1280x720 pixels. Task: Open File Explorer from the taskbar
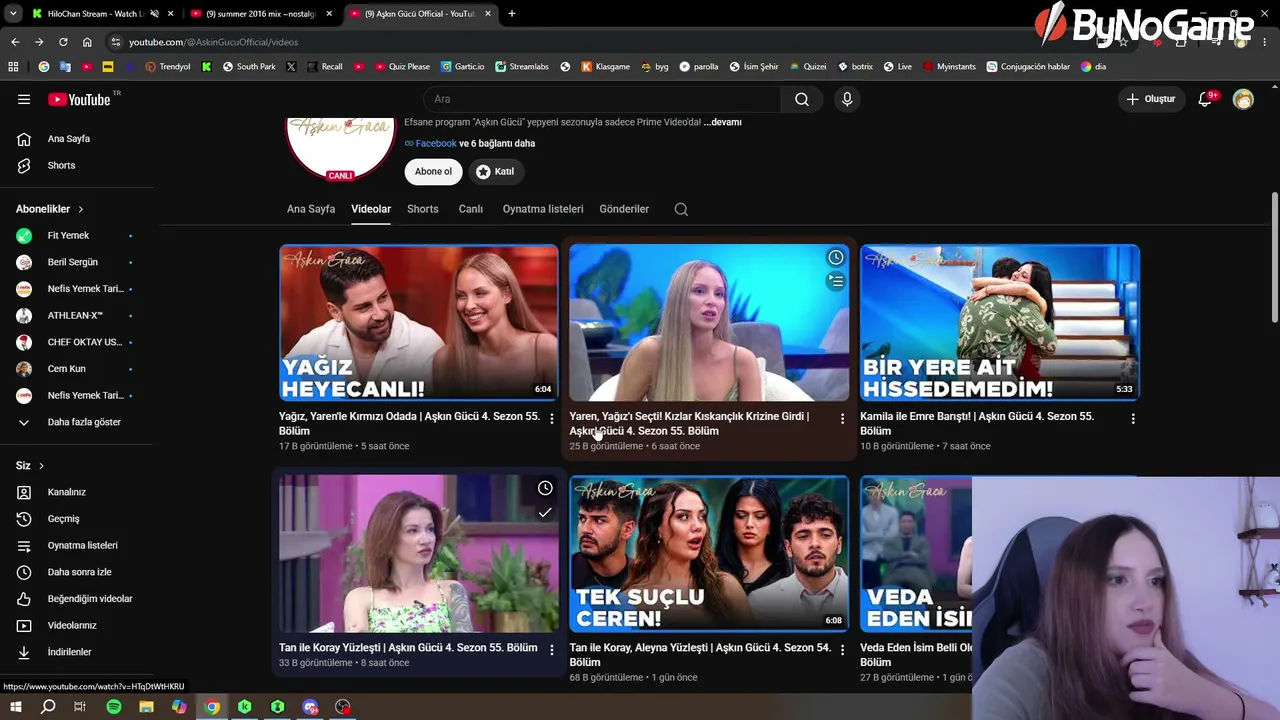(146, 707)
